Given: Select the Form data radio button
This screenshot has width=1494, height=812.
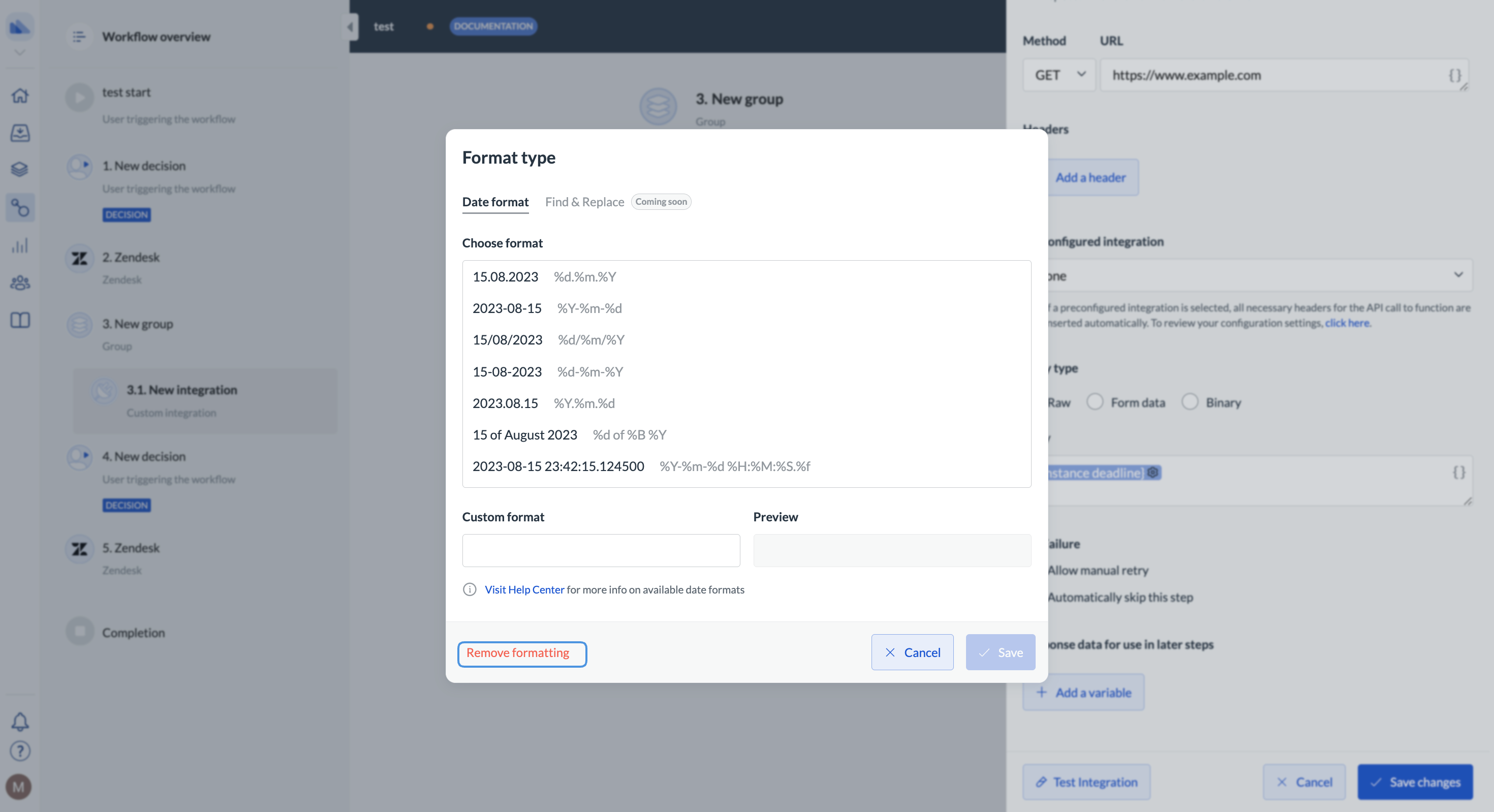Looking at the screenshot, I should pyautogui.click(x=1095, y=402).
